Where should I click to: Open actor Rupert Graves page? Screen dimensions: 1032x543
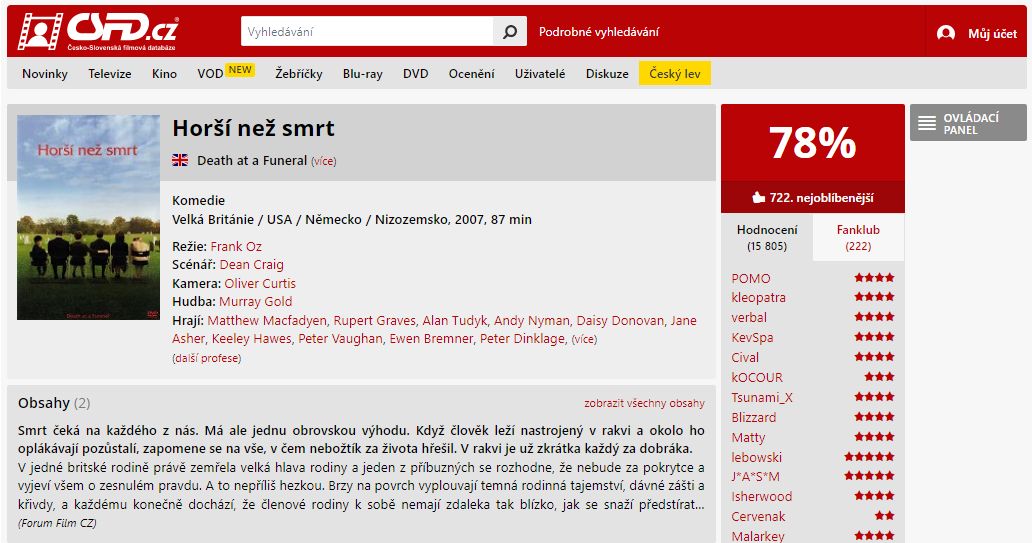tap(374, 321)
